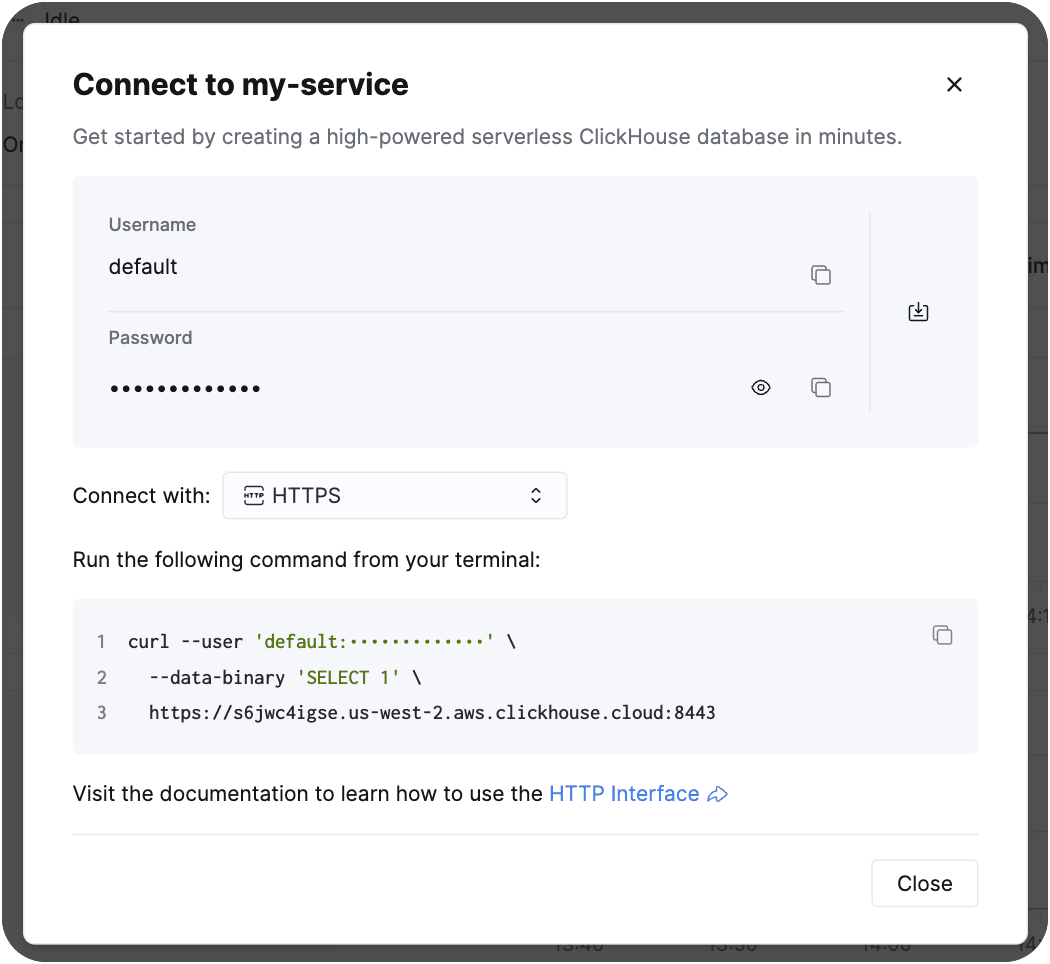Viewport: 1050px width, 964px height.
Task: Copy the curl command snippet
Action: coord(942,635)
